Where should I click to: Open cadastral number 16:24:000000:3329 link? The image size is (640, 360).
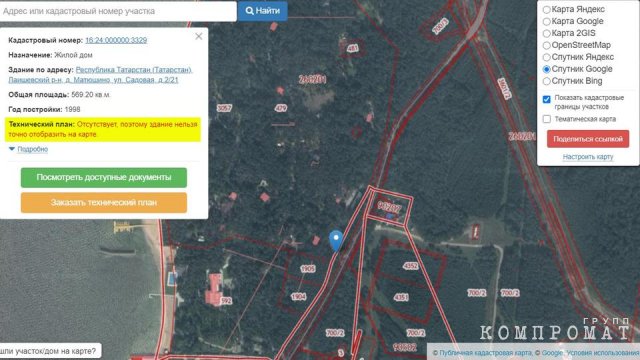click(116, 40)
